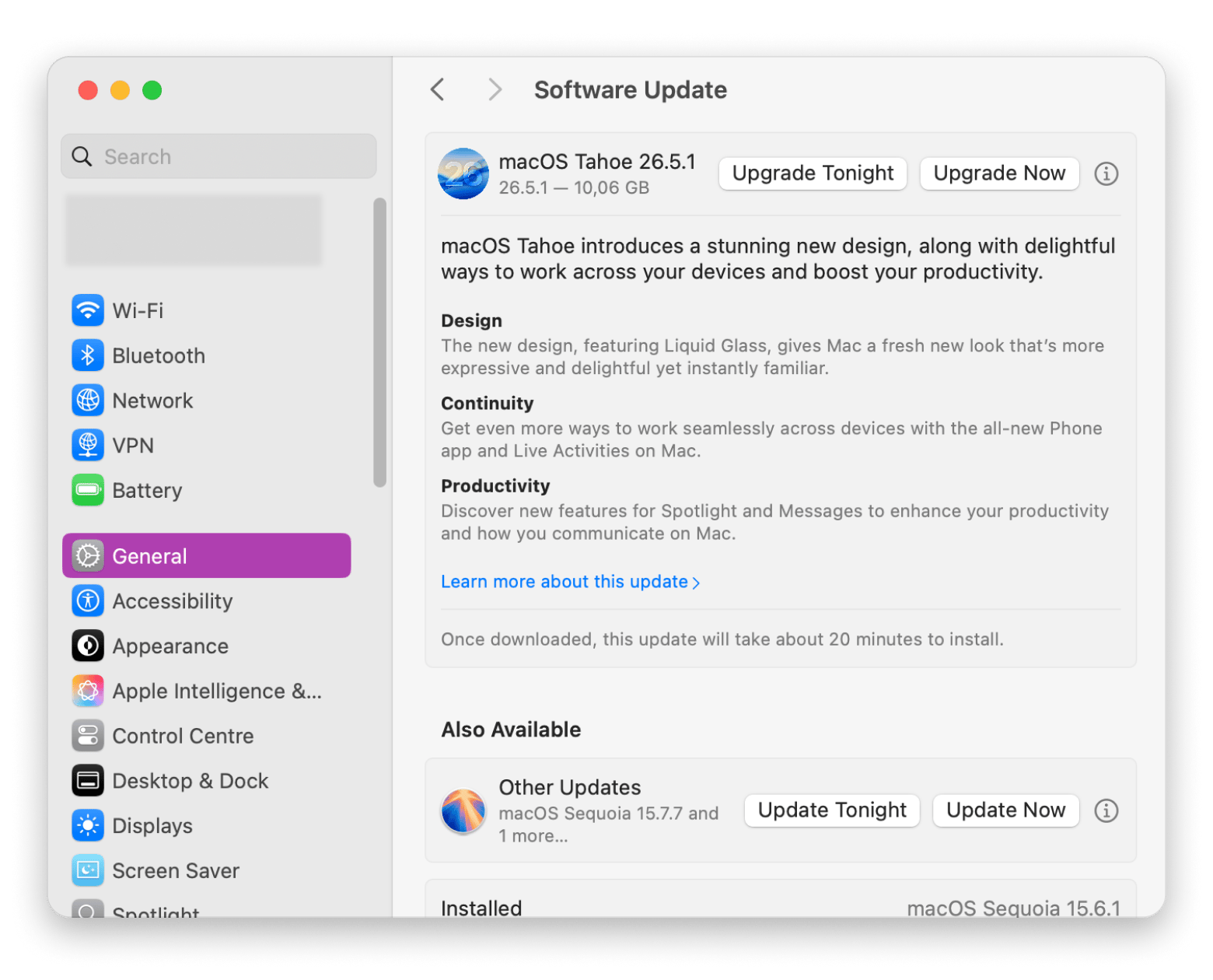Screen dimensions: 1213x980
Task: Open info for Other Updates
Action: pyautogui.click(x=1106, y=810)
